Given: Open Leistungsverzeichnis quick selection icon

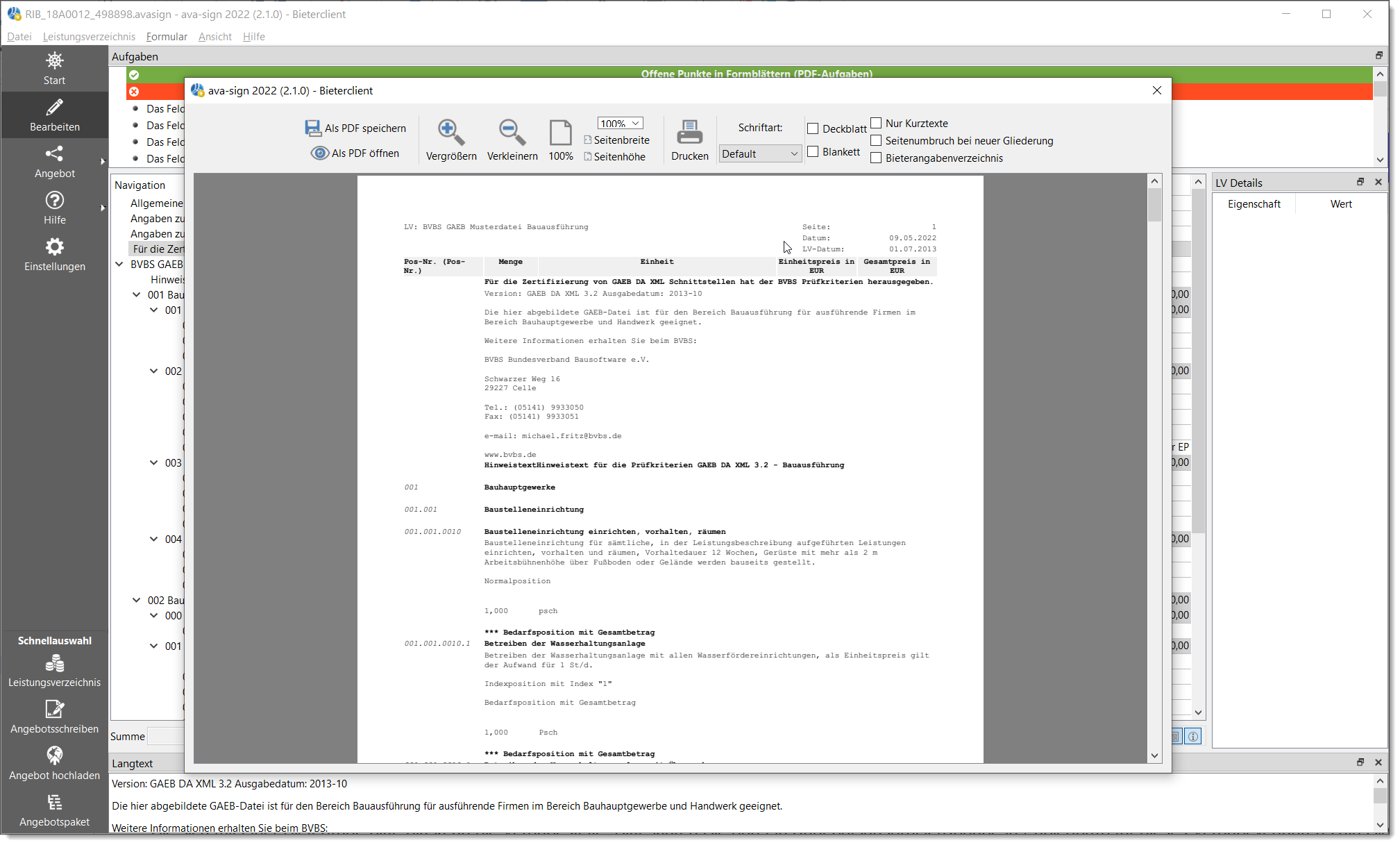Looking at the screenshot, I should point(54,664).
